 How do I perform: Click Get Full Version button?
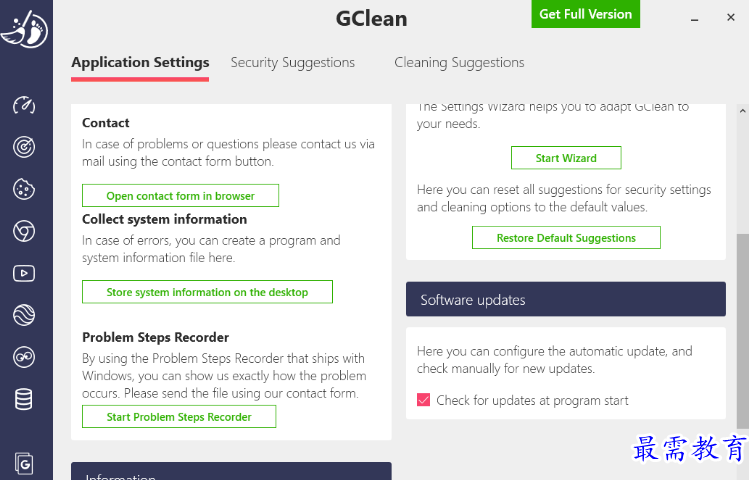coord(585,14)
